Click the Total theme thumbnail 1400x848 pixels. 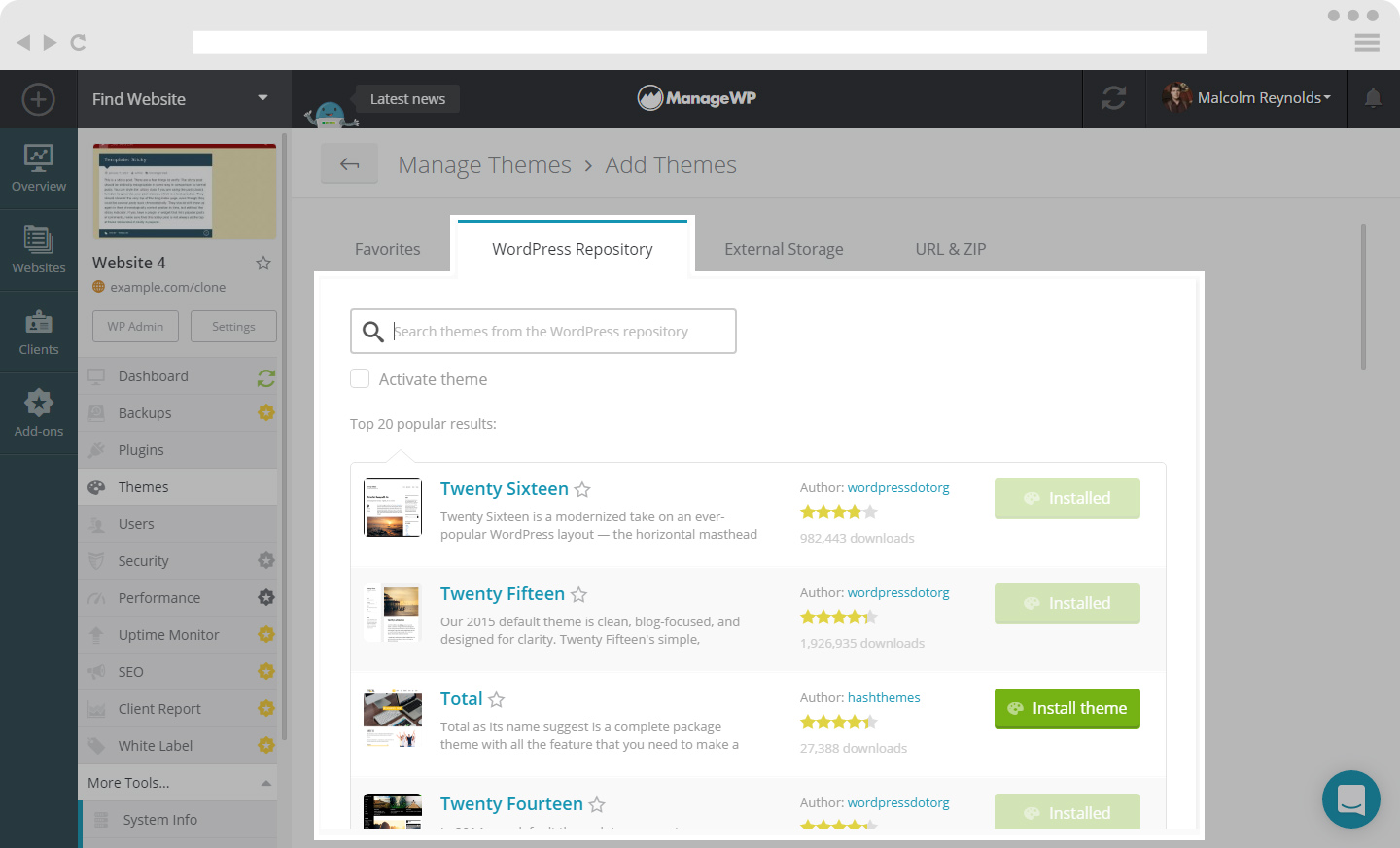click(x=393, y=718)
